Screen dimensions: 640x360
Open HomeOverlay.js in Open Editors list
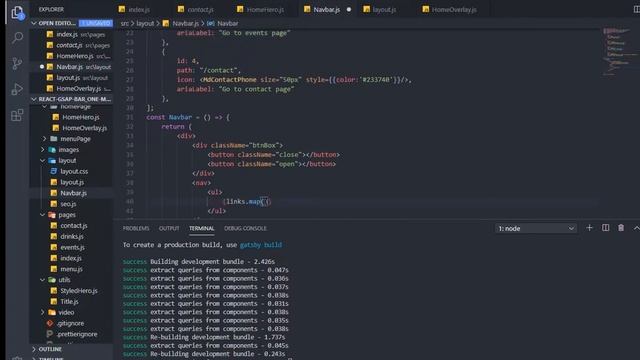pos(71,89)
